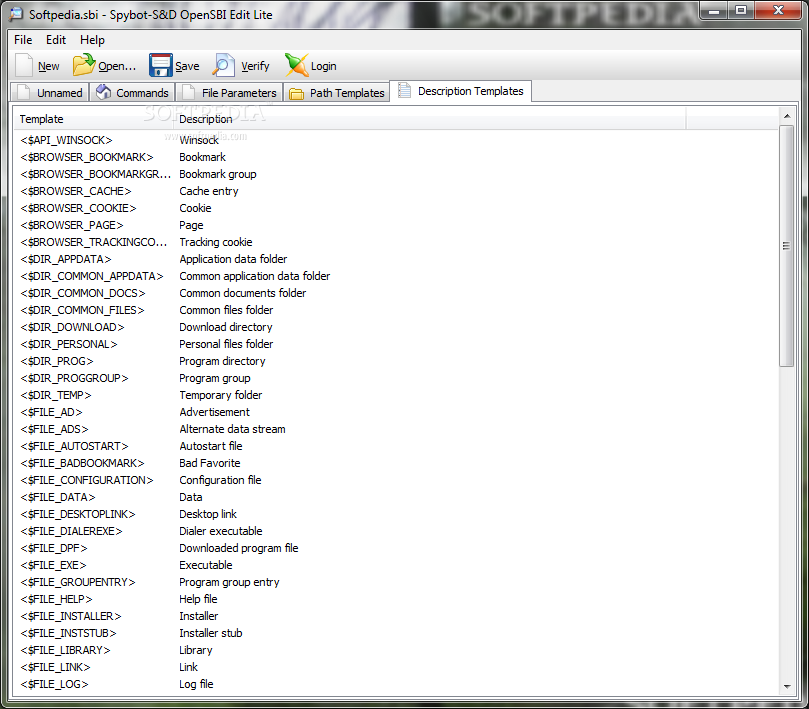This screenshot has height=709, width=809.
Task: Select the <$FILE_BADBOOKMARK> template
Action: click(x=82, y=463)
